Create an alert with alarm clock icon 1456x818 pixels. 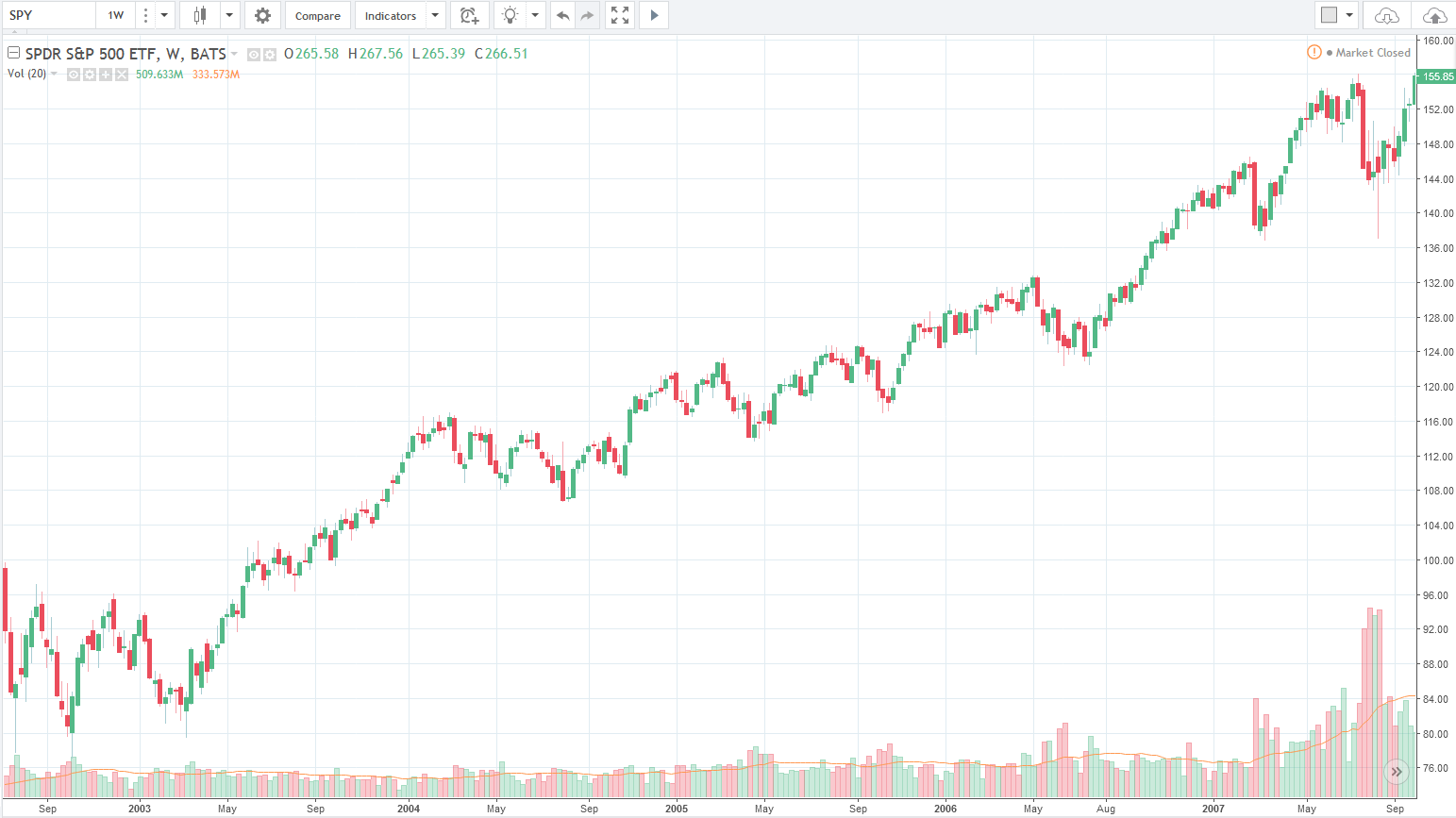(469, 15)
